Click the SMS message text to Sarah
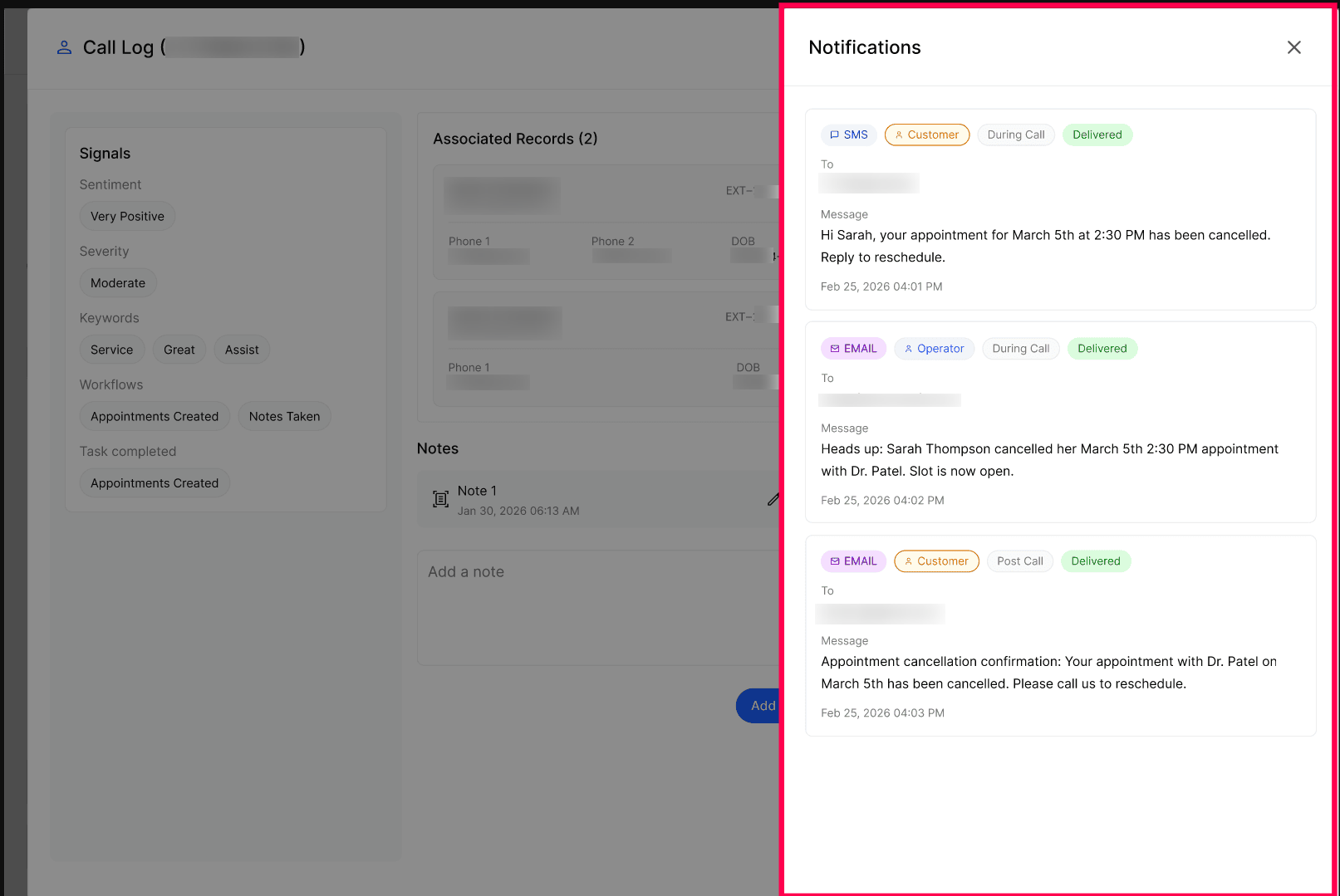Viewport: 1340px width, 896px height. 1045,247
